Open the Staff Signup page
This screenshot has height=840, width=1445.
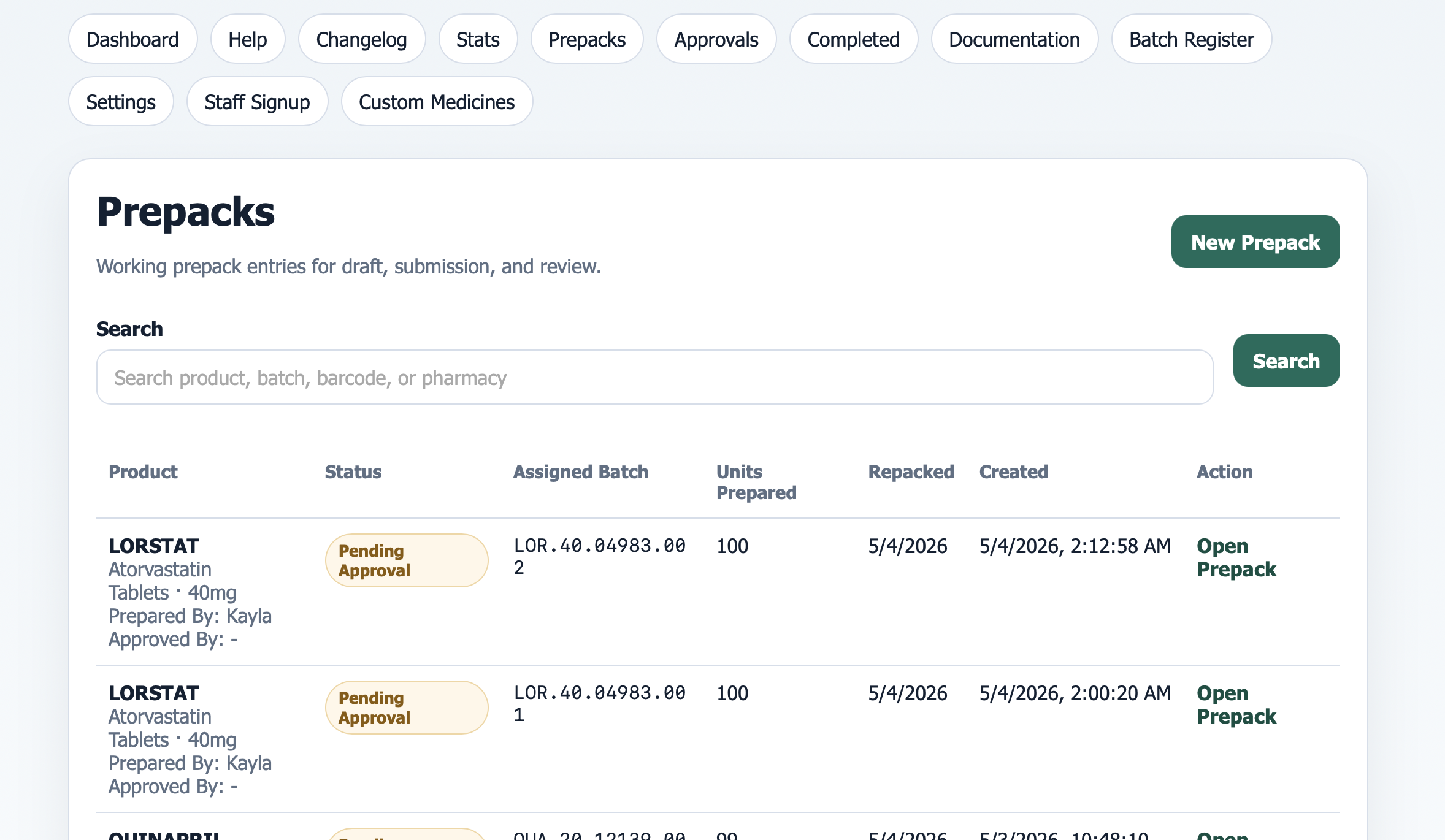257,102
